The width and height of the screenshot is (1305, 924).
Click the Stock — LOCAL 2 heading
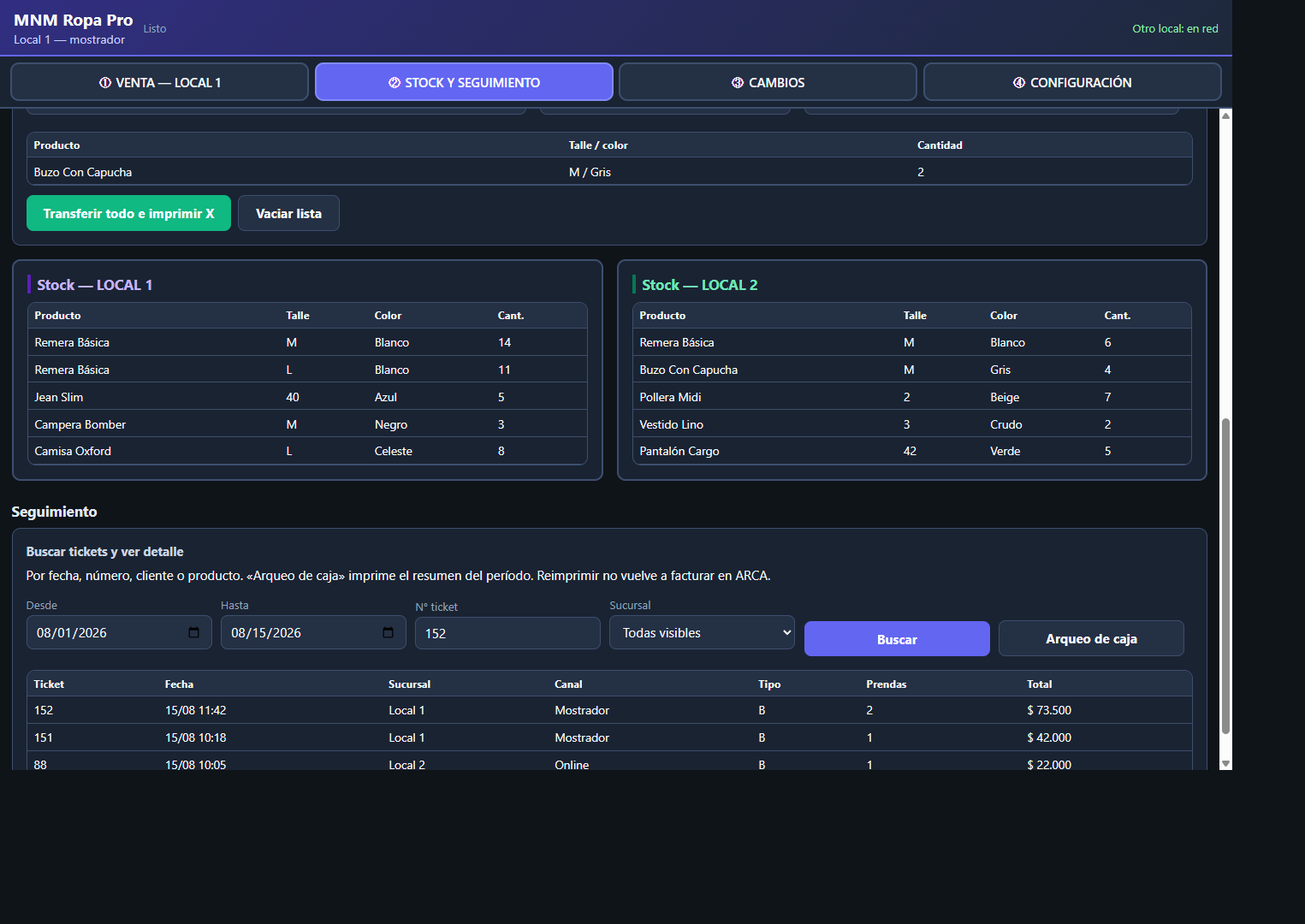pyautogui.click(x=699, y=285)
